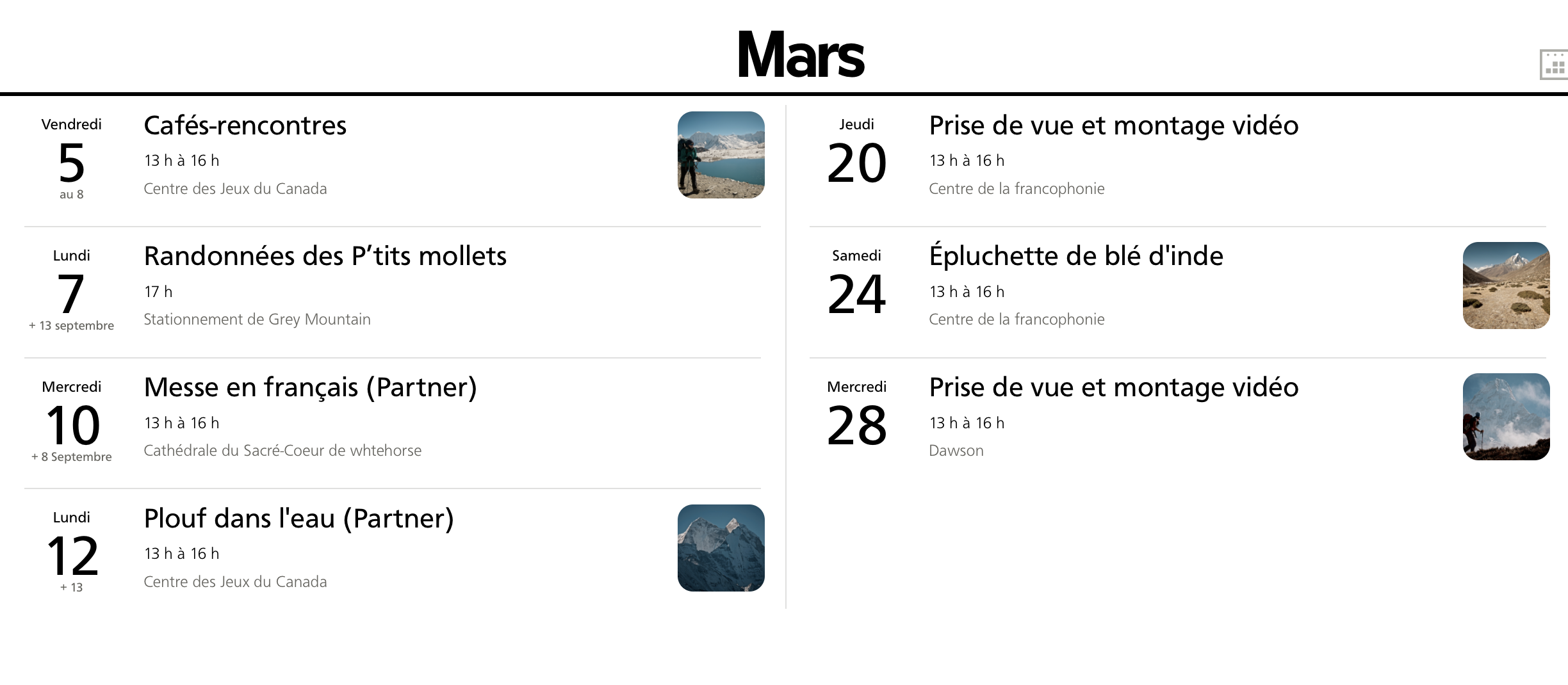Click the calendar grid view icon
The image size is (1568, 685).
1554,65
